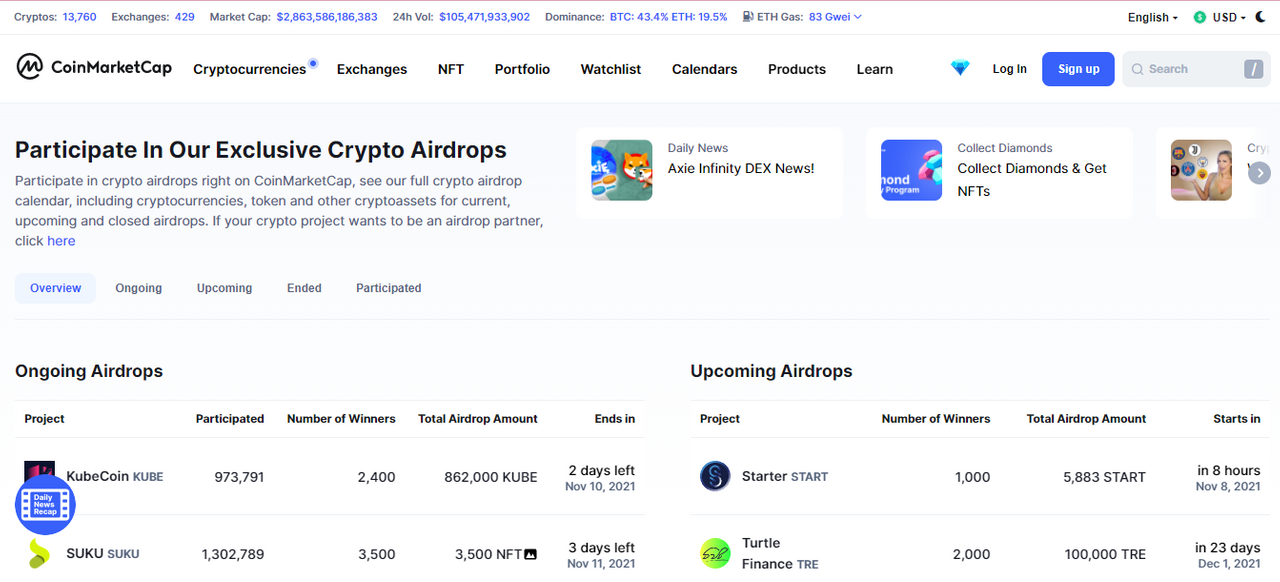Switch to the Upcoming tab
1280x582 pixels.
[x=224, y=288]
